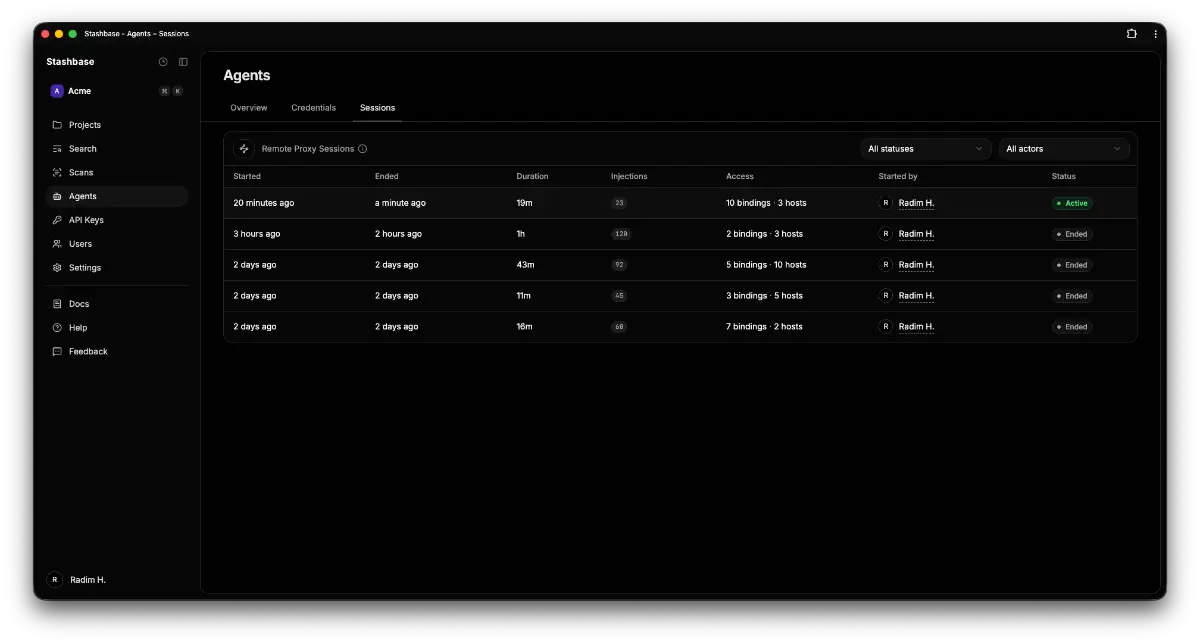Switch to the Overview tab

[x=249, y=108]
